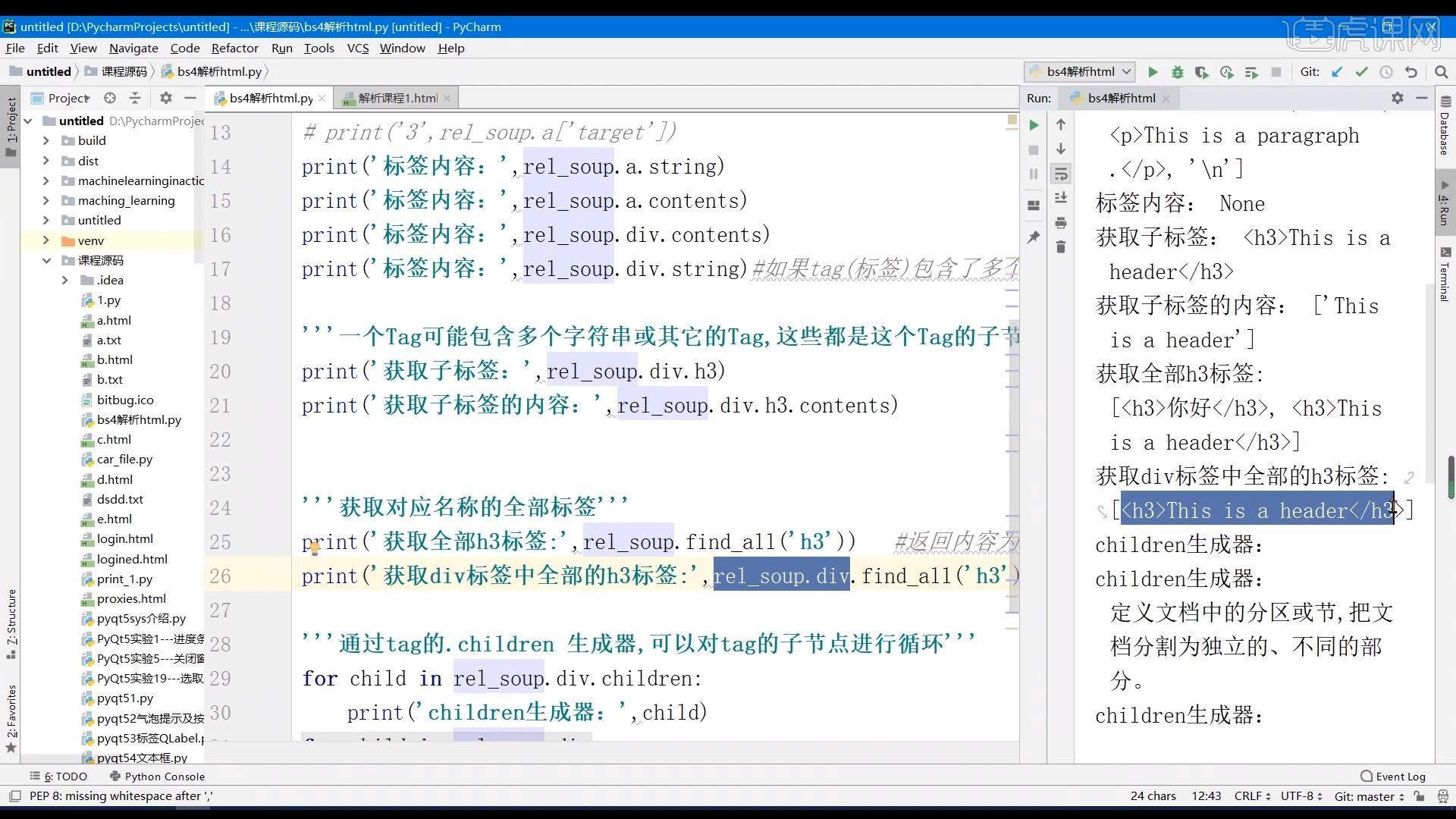The width and height of the screenshot is (1456, 819).
Task: Open the Terminal side panel
Action: pyautogui.click(x=1445, y=275)
